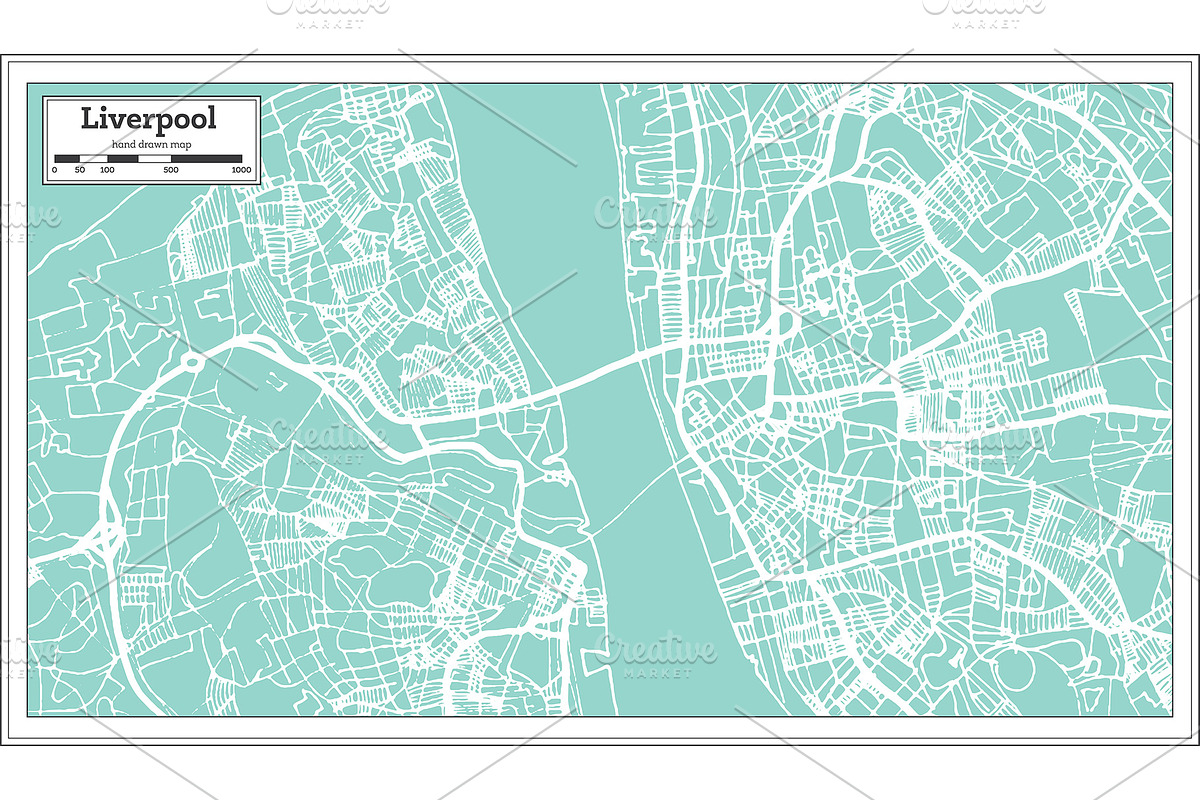Select the "1000" scale label

click(x=241, y=170)
